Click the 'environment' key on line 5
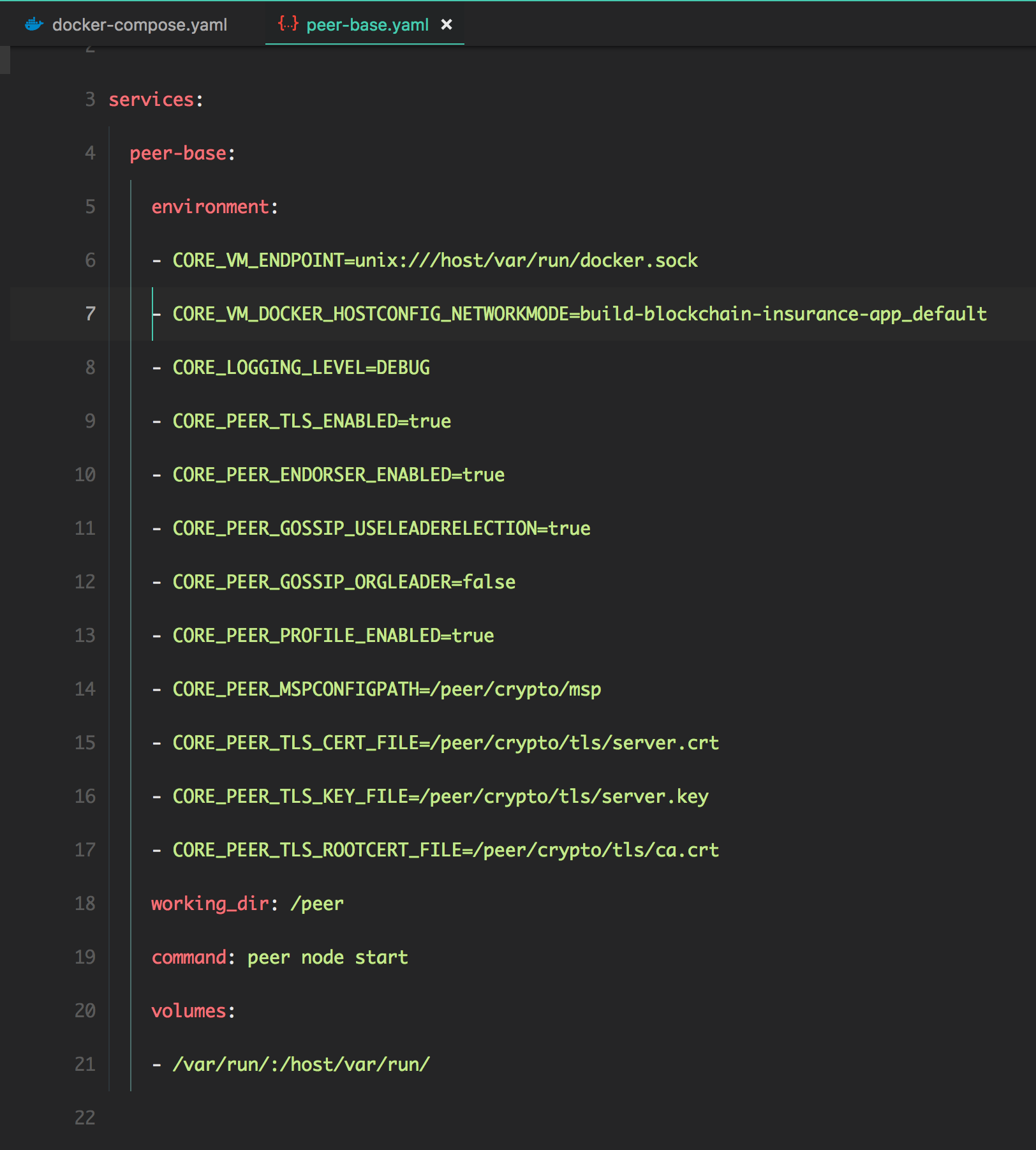 pyautogui.click(x=210, y=207)
